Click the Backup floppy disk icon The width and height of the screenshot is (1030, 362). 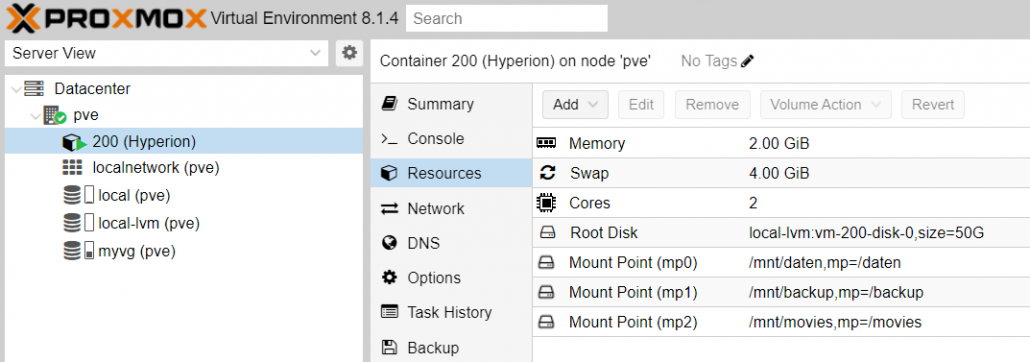coord(390,348)
